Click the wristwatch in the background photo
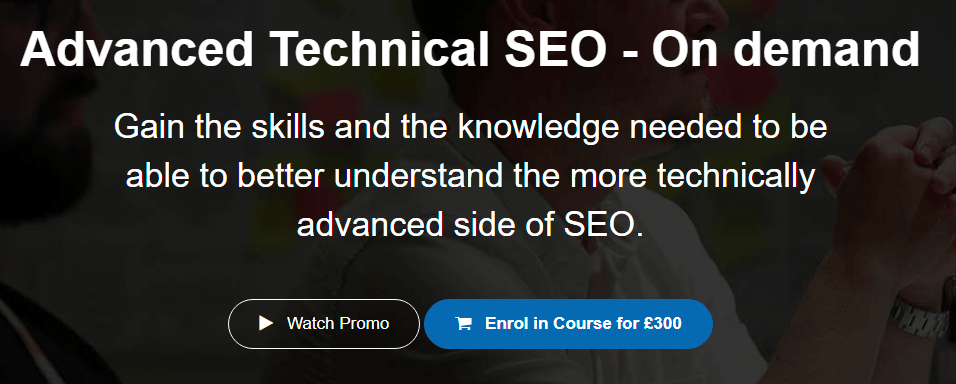The image size is (956, 384). 921,318
